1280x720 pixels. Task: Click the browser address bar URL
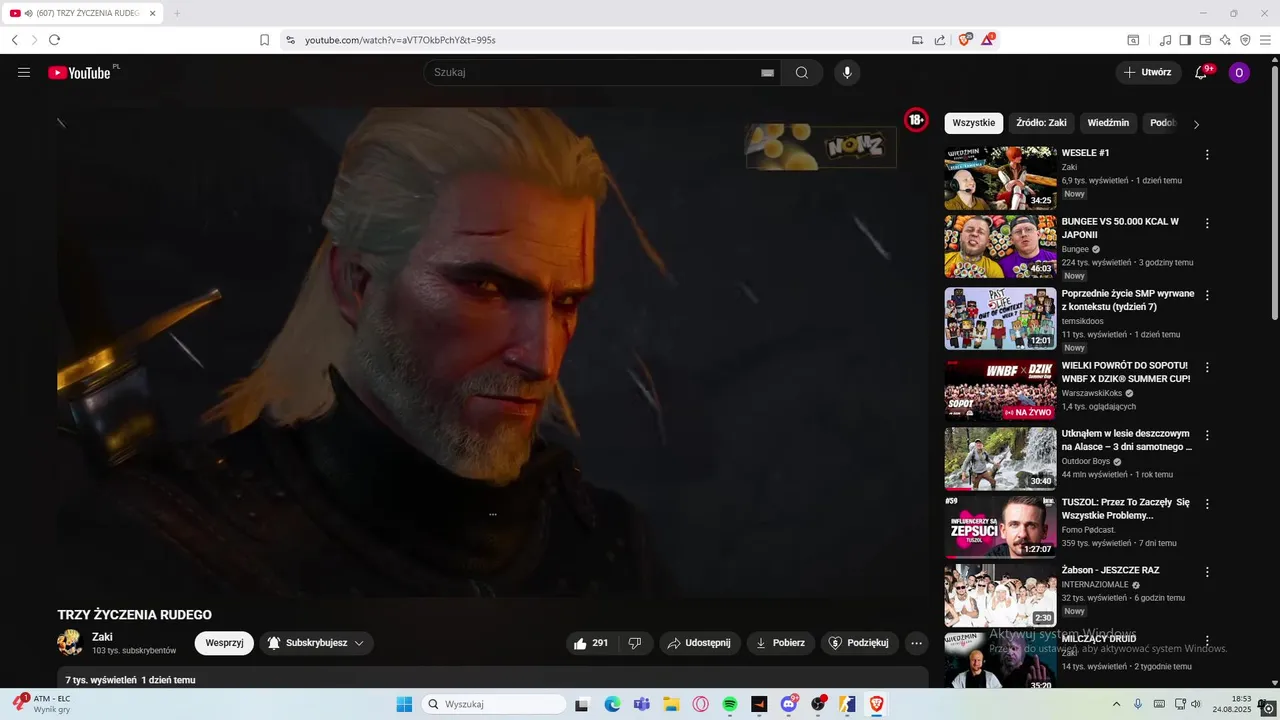click(400, 40)
